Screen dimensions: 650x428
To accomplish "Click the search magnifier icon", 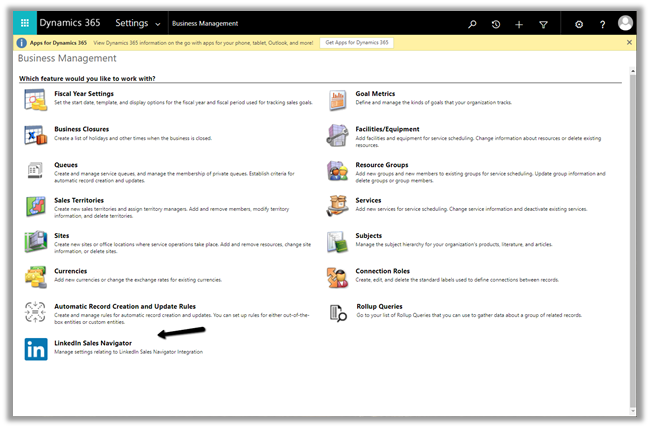I will click(473, 23).
